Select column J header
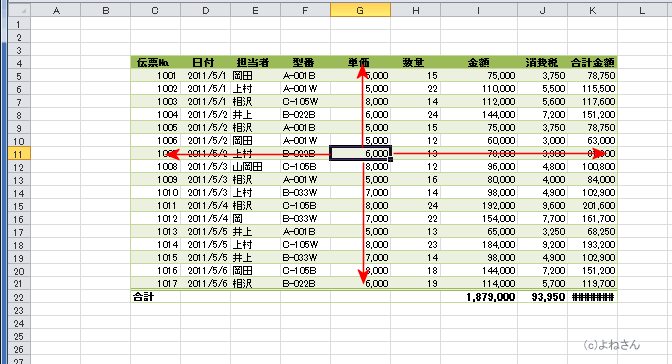 (543, 10)
